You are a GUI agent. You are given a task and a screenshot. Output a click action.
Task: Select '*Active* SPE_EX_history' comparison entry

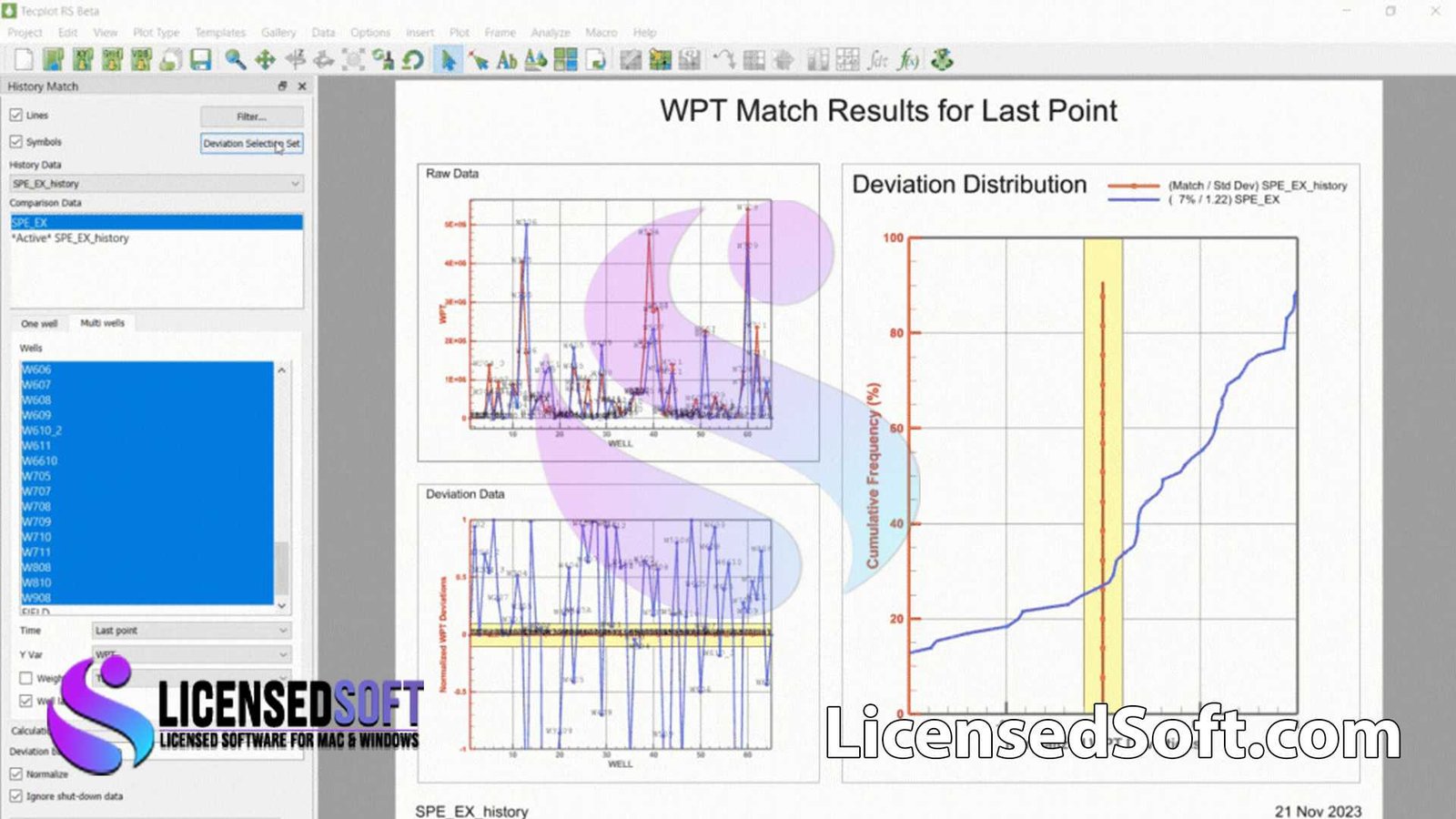157,238
